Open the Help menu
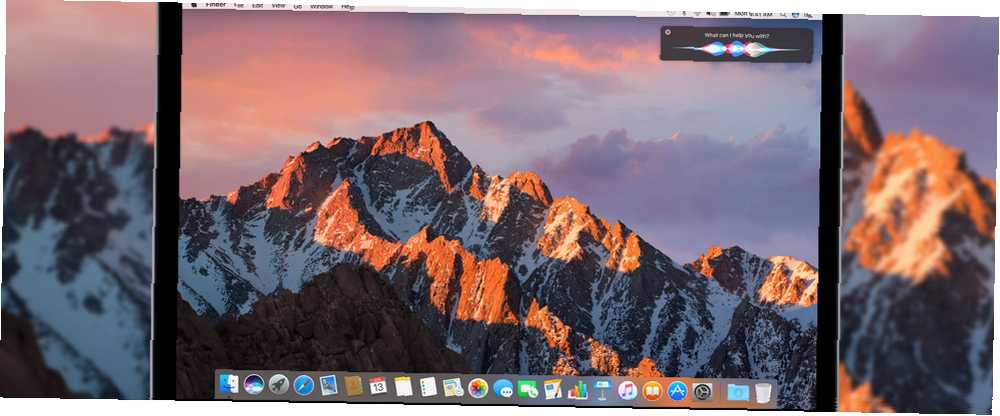The height and width of the screenshot is (416, 1000). point(348,7)
